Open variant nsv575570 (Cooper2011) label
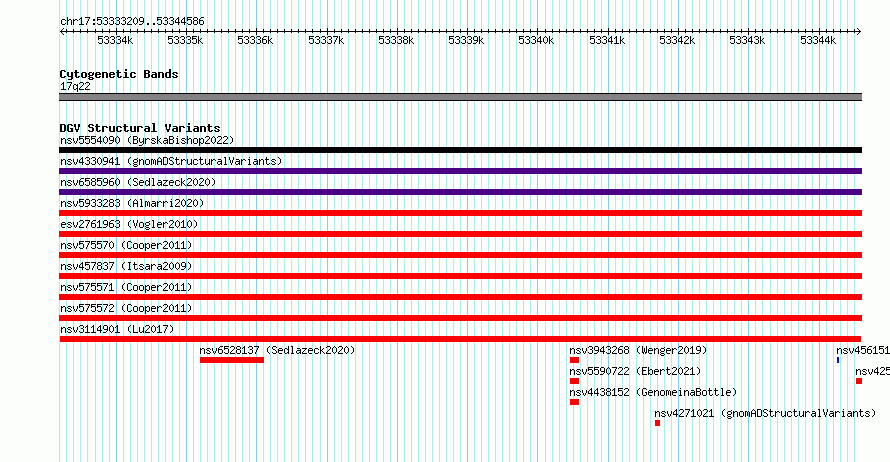This screenshot has height=462, width=890. tap(126, 245)
